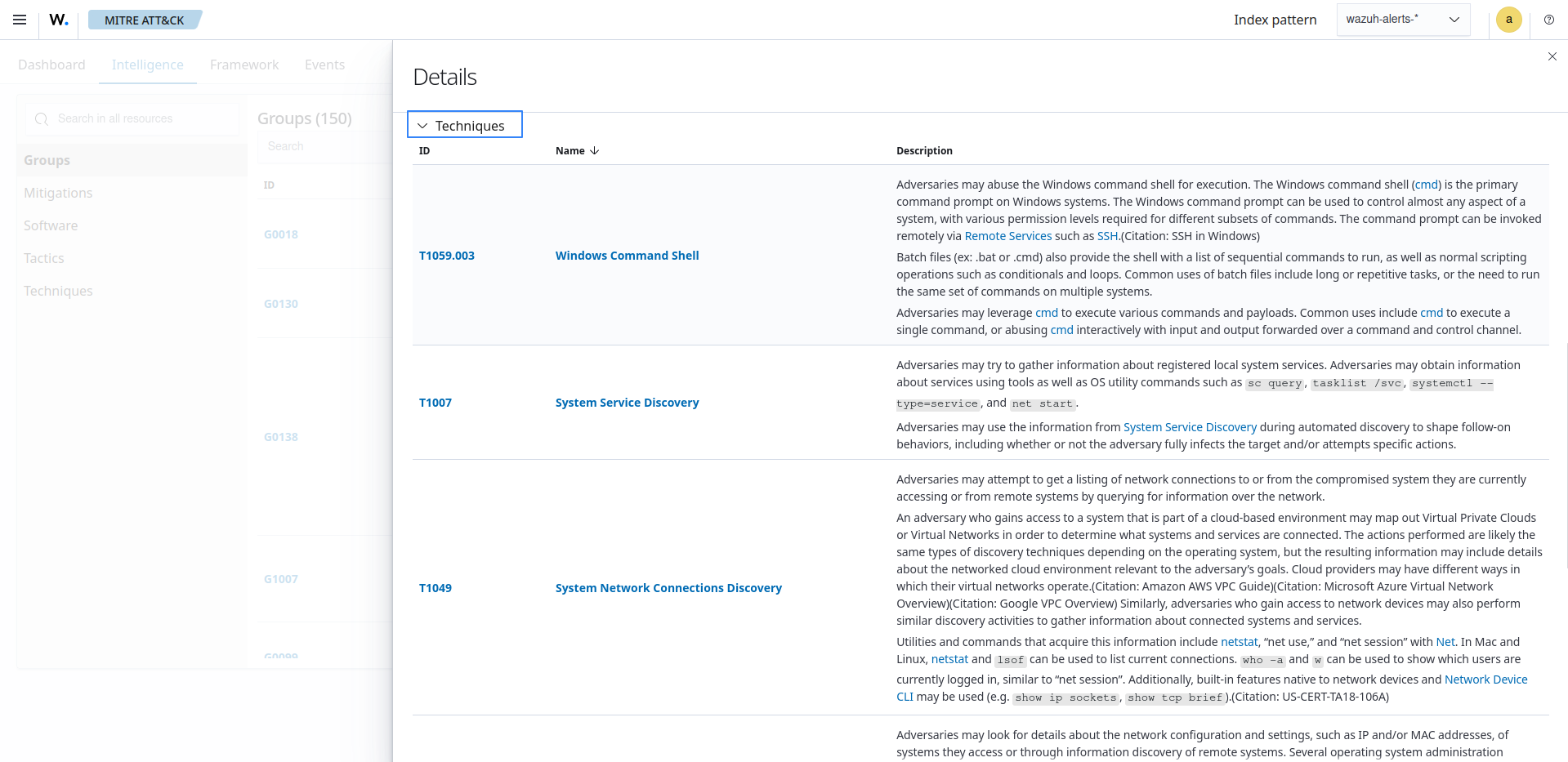Click the netstat link after 'include'
The width and height of the screenshot is (1568, 762).
coord(1239,642)
